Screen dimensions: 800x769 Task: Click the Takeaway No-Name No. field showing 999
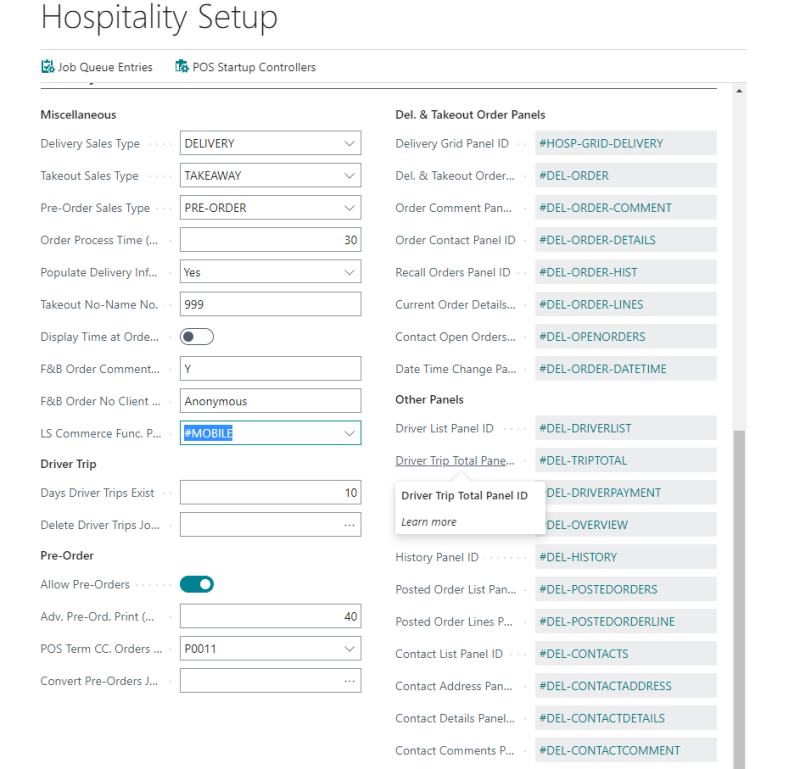270,304
